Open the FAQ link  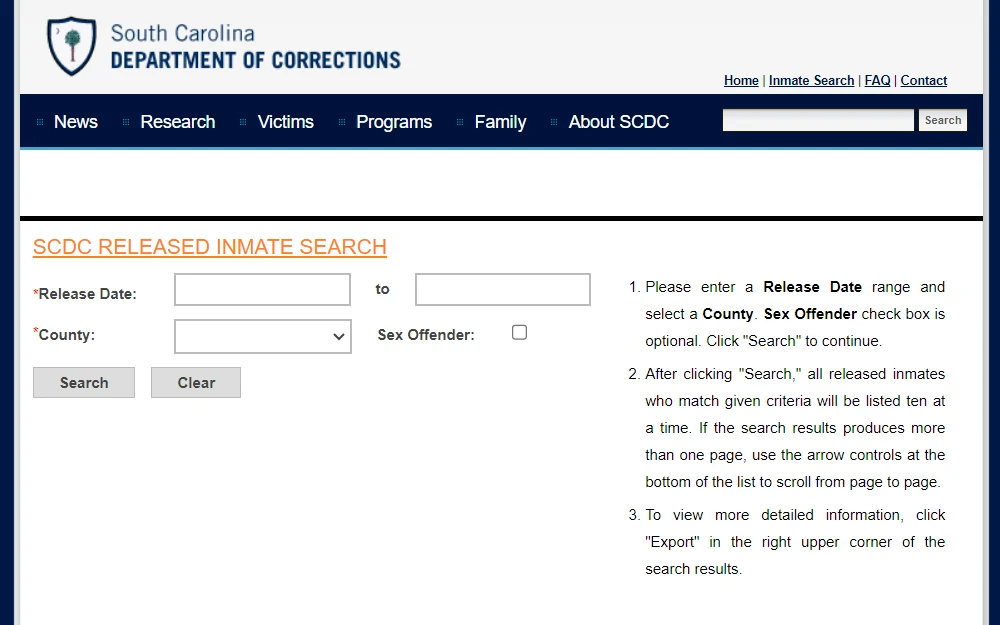tap(877, 80)
